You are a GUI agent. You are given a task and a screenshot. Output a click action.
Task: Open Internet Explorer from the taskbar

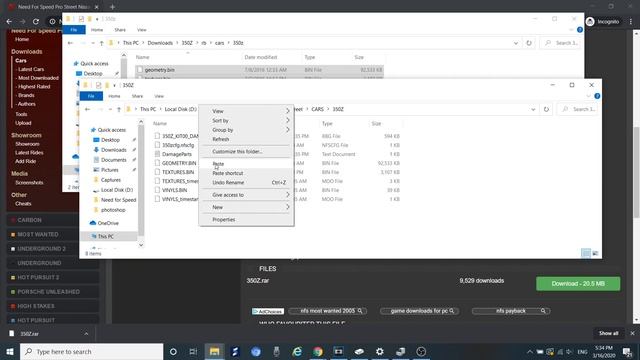297,351
